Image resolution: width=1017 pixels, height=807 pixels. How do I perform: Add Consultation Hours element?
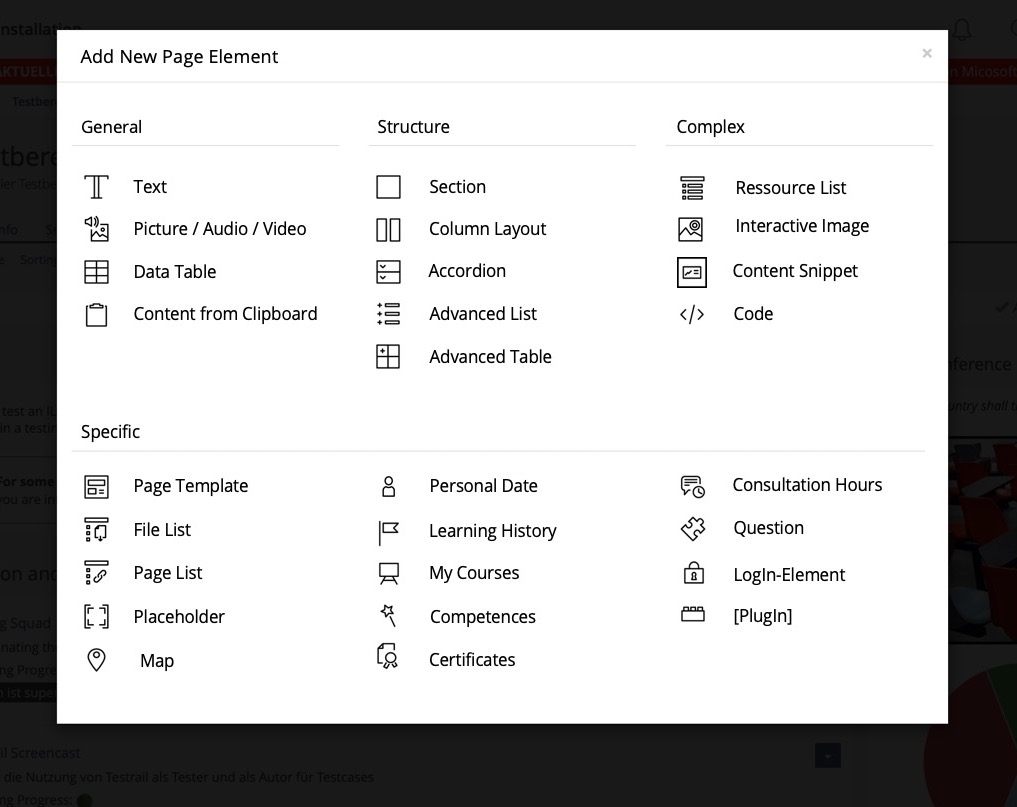[x=806, y=485]
